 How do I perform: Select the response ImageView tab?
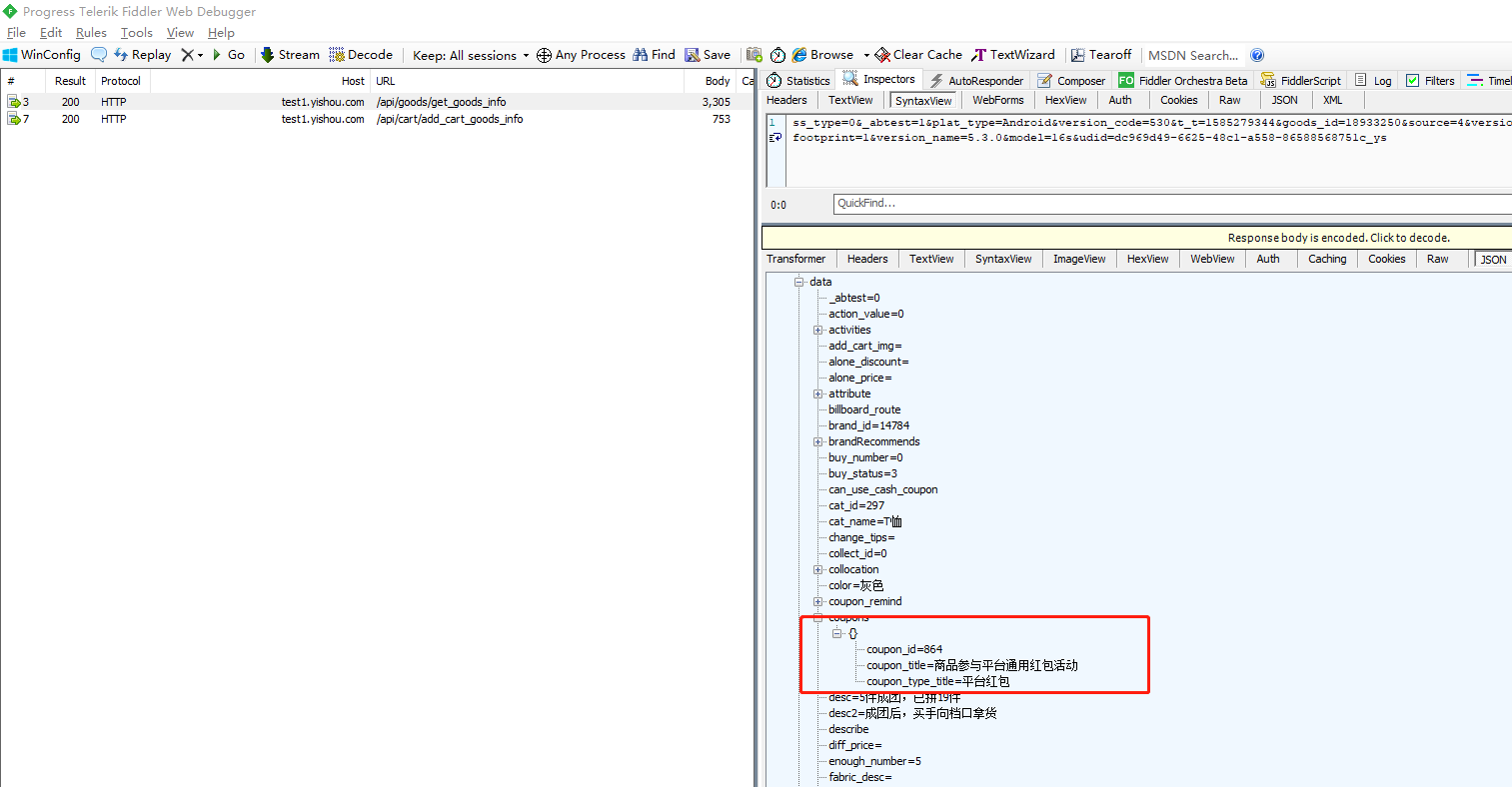(x=1079, y=259)
